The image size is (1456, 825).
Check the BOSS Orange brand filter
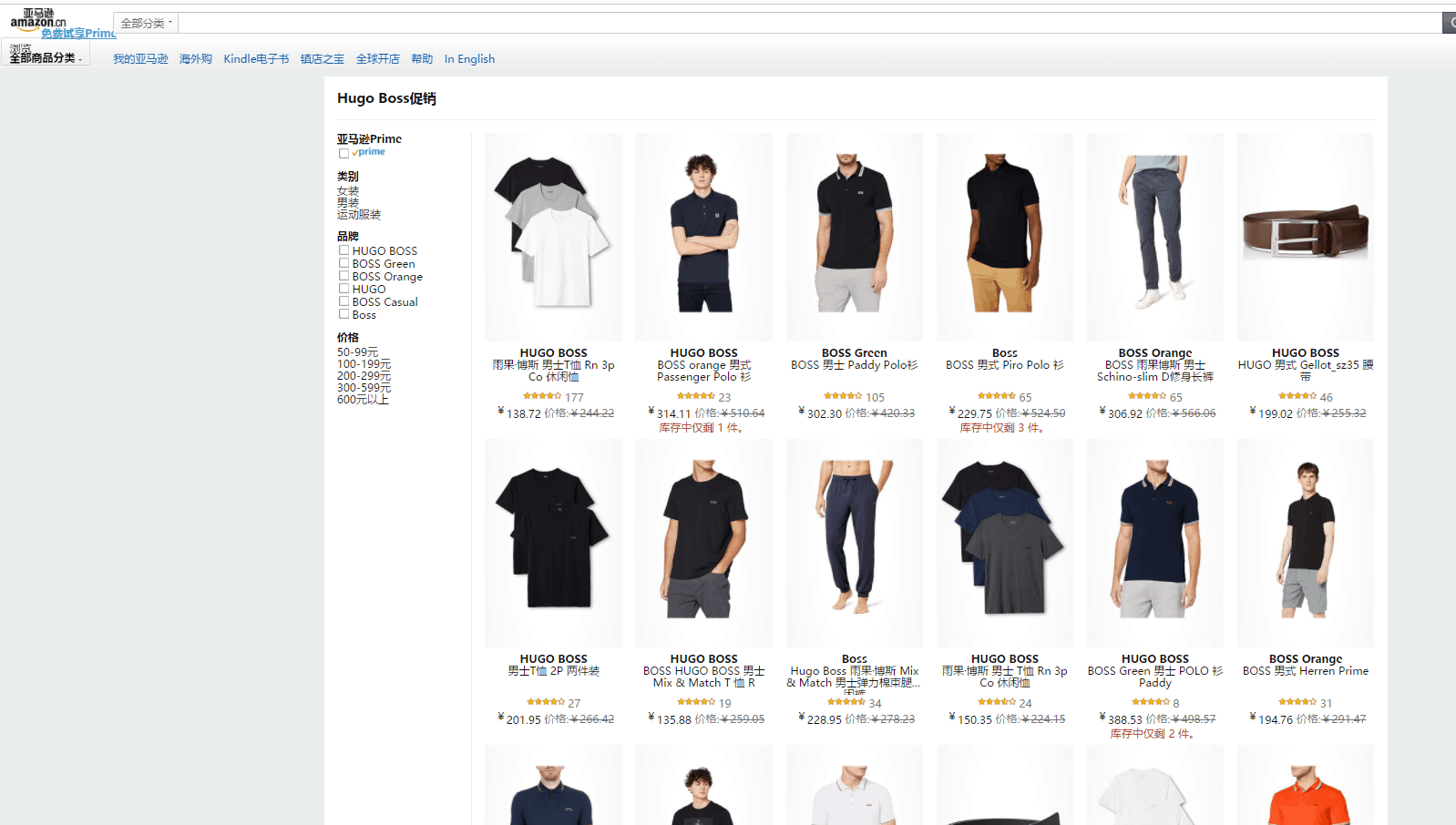point(343,276)
